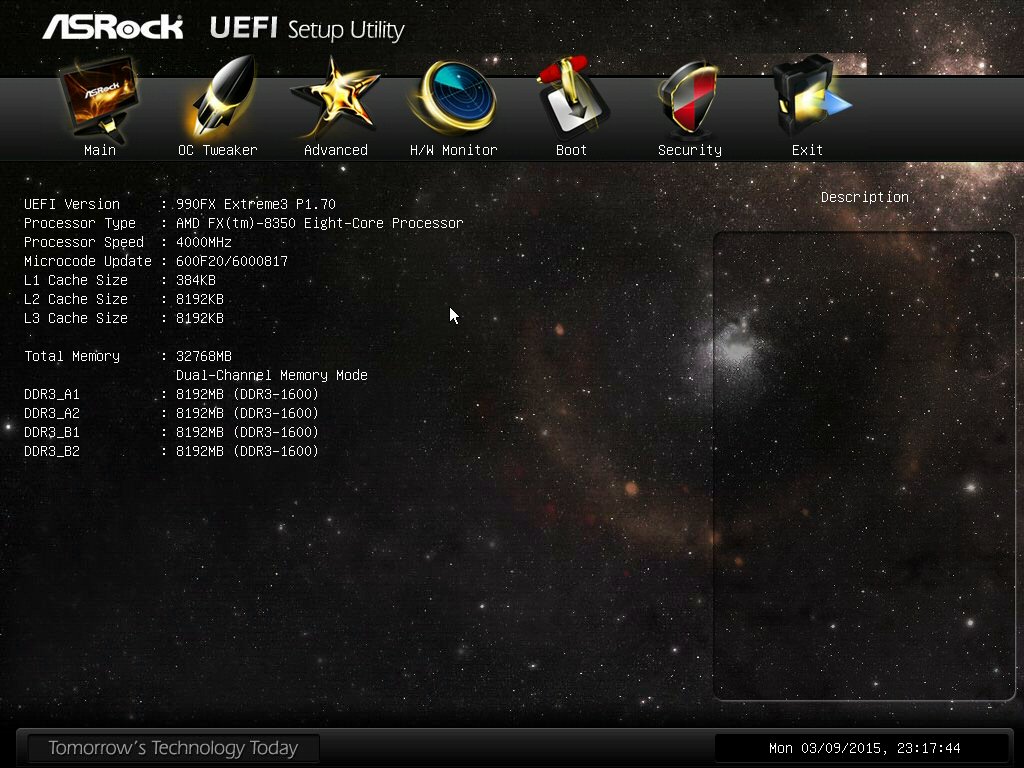The image size is (1024, 768).
Task: Click the DDR3_A2 8192MB (DDR3-1600) value
Action: (x=248, y=413)
